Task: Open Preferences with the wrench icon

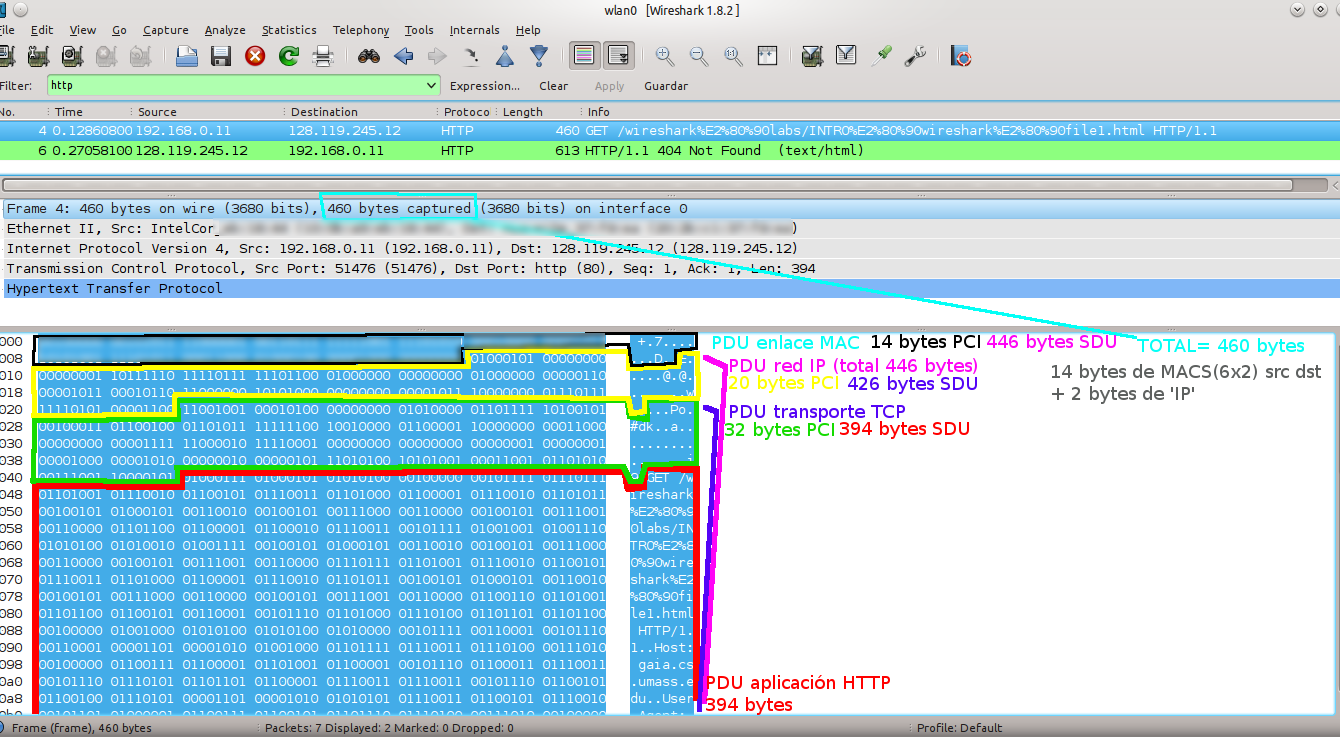Action: click(x=915, y=56)
